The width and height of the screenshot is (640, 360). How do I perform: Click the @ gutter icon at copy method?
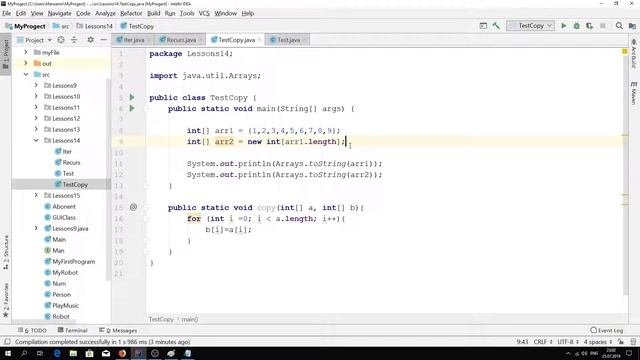[133, 207]
